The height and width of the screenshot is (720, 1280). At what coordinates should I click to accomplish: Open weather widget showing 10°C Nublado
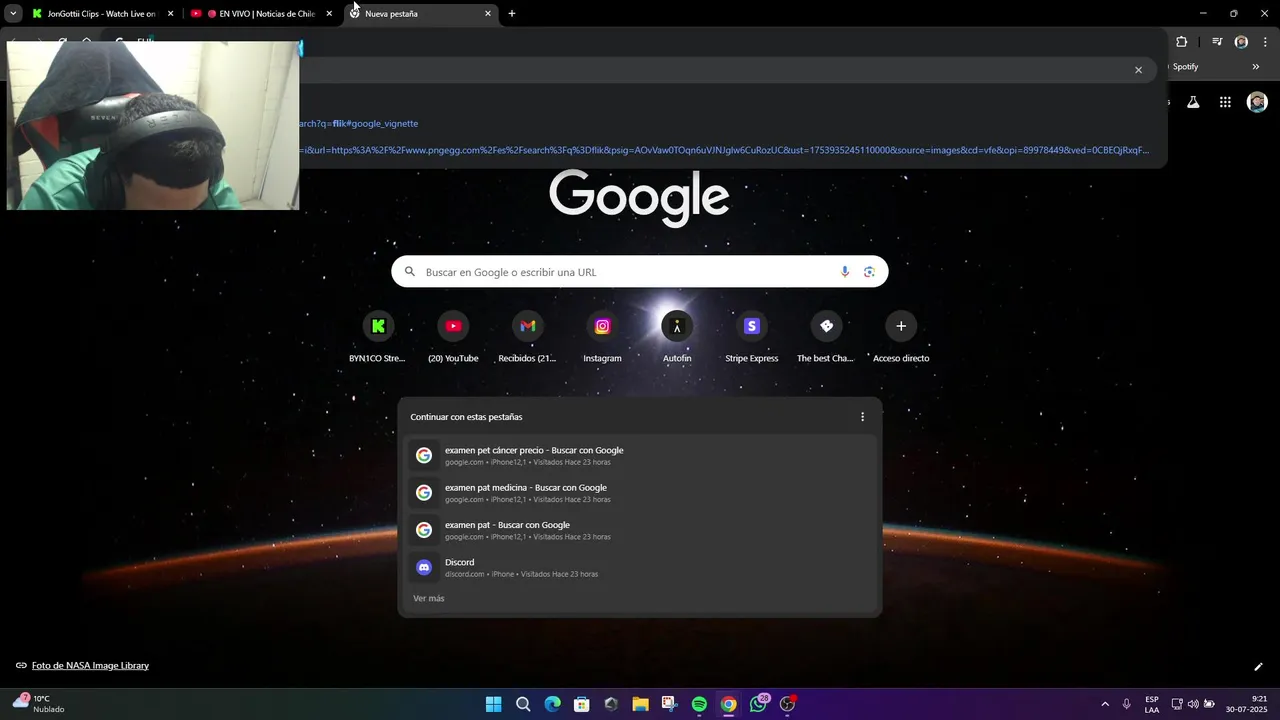click(x=40, y=704)
